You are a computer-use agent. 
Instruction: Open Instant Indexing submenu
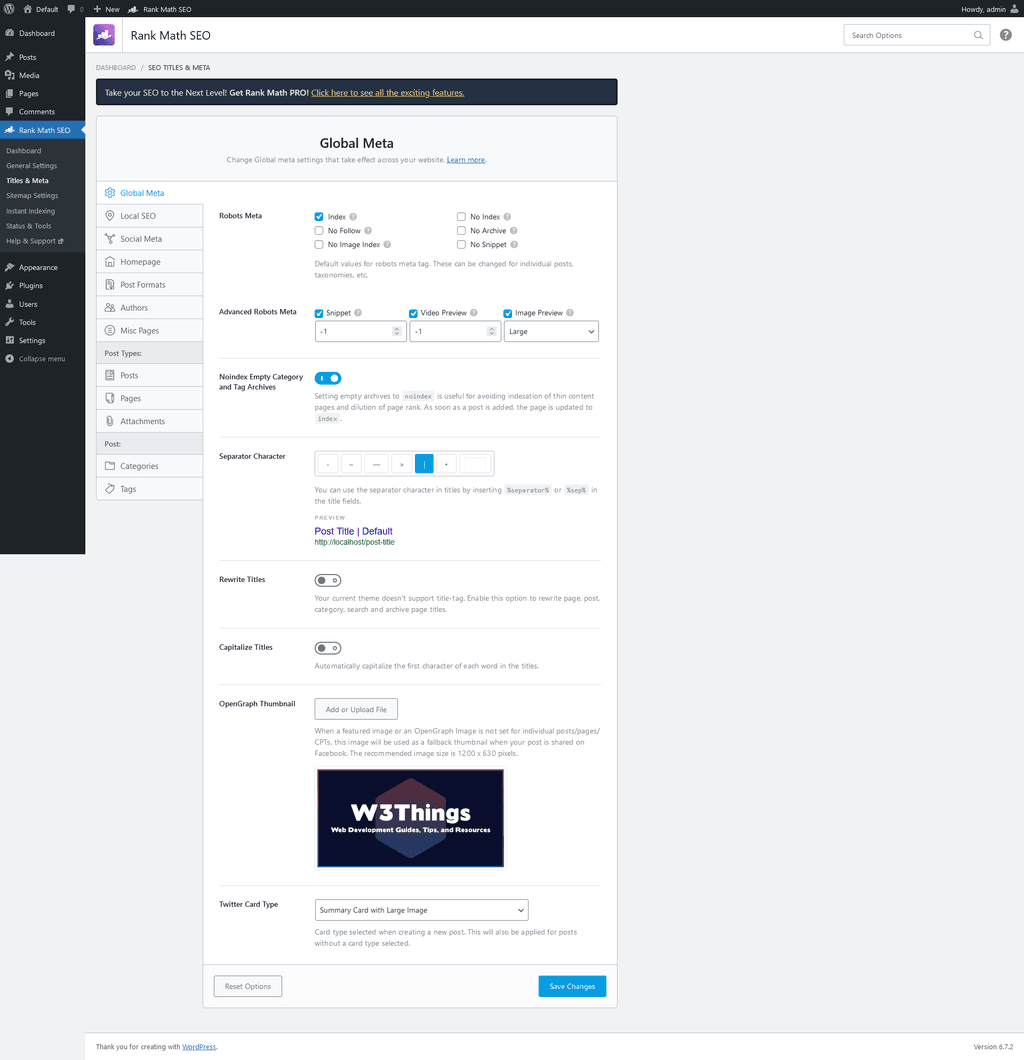click(x=30, y=211)
